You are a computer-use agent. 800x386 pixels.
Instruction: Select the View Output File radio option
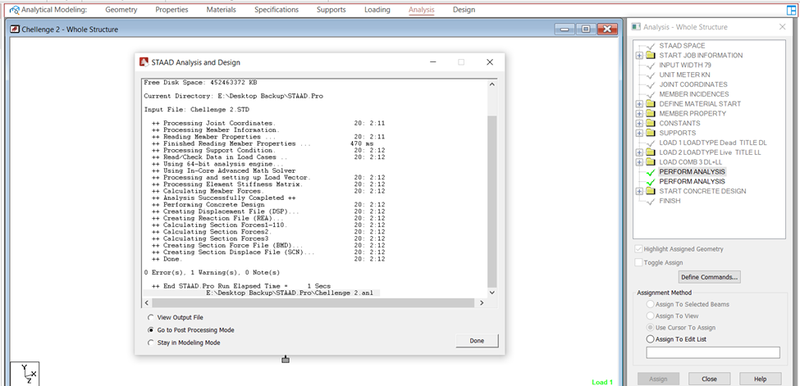(x=151, y=317)
